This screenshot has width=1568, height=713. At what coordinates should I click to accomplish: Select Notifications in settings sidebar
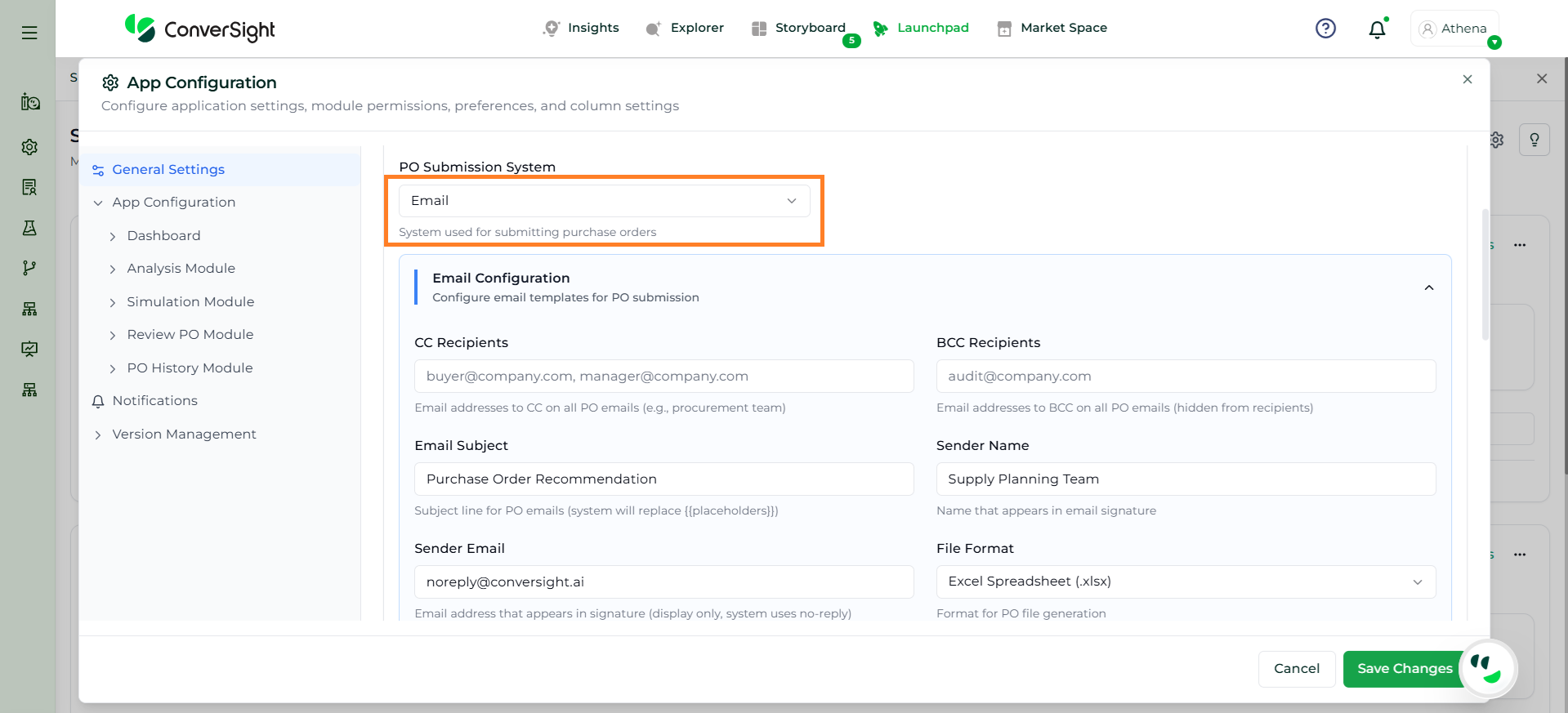click(154, 401)
